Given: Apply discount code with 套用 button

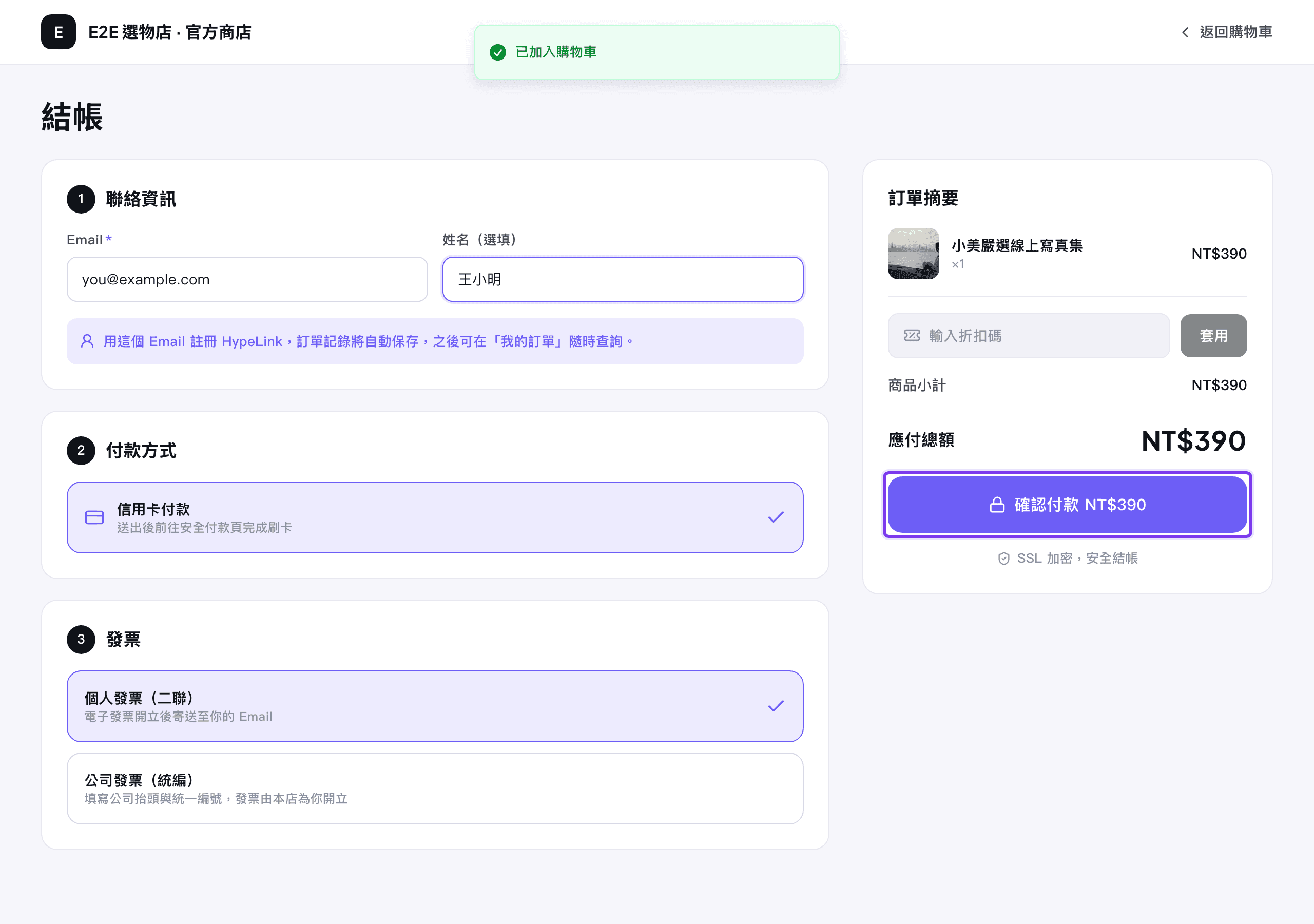Looking at the screenshot, I should (1213, 336).
